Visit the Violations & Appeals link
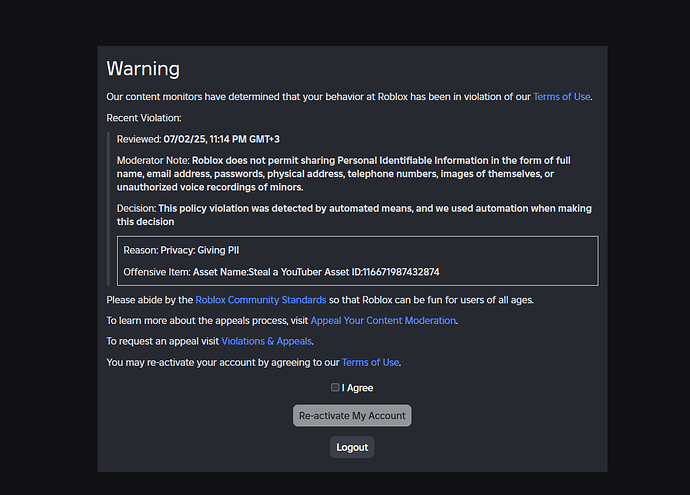Screen dimensions: 690x495 point(266,341)
